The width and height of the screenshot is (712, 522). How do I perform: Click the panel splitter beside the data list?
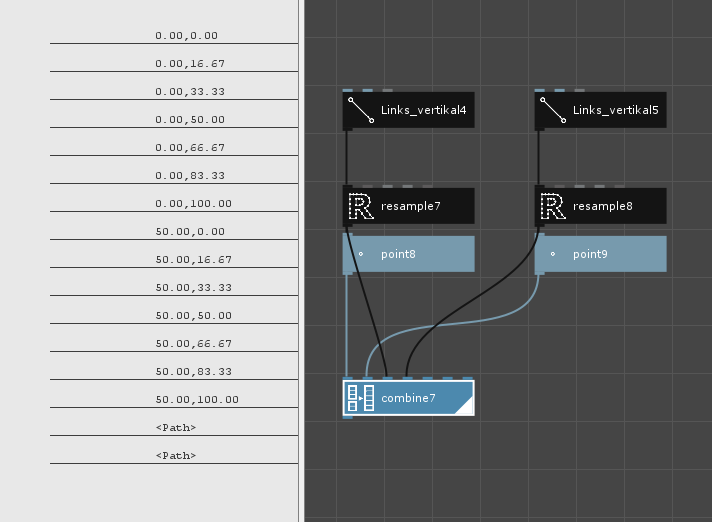[301, 261]
